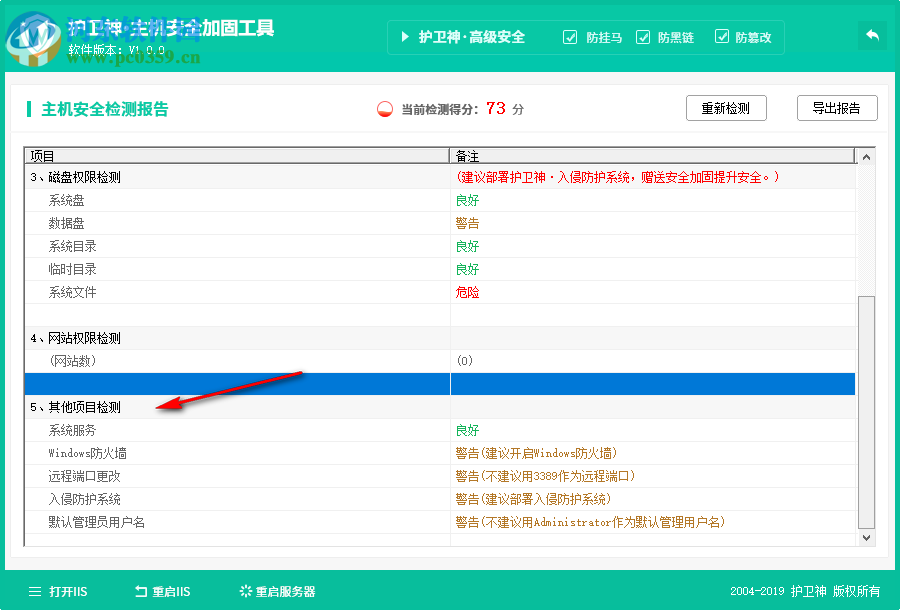The height and width of the screenshot is (610, 900).
Task: Uncheck the 防篡改 option
Action: coord(722,37)
